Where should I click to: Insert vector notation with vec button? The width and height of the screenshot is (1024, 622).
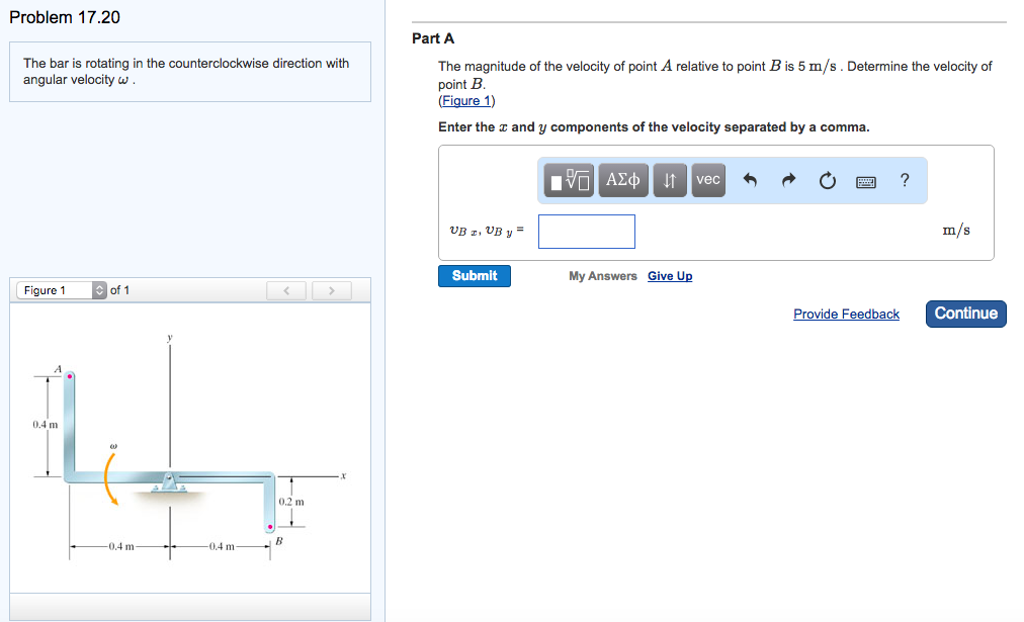[708, 180]
